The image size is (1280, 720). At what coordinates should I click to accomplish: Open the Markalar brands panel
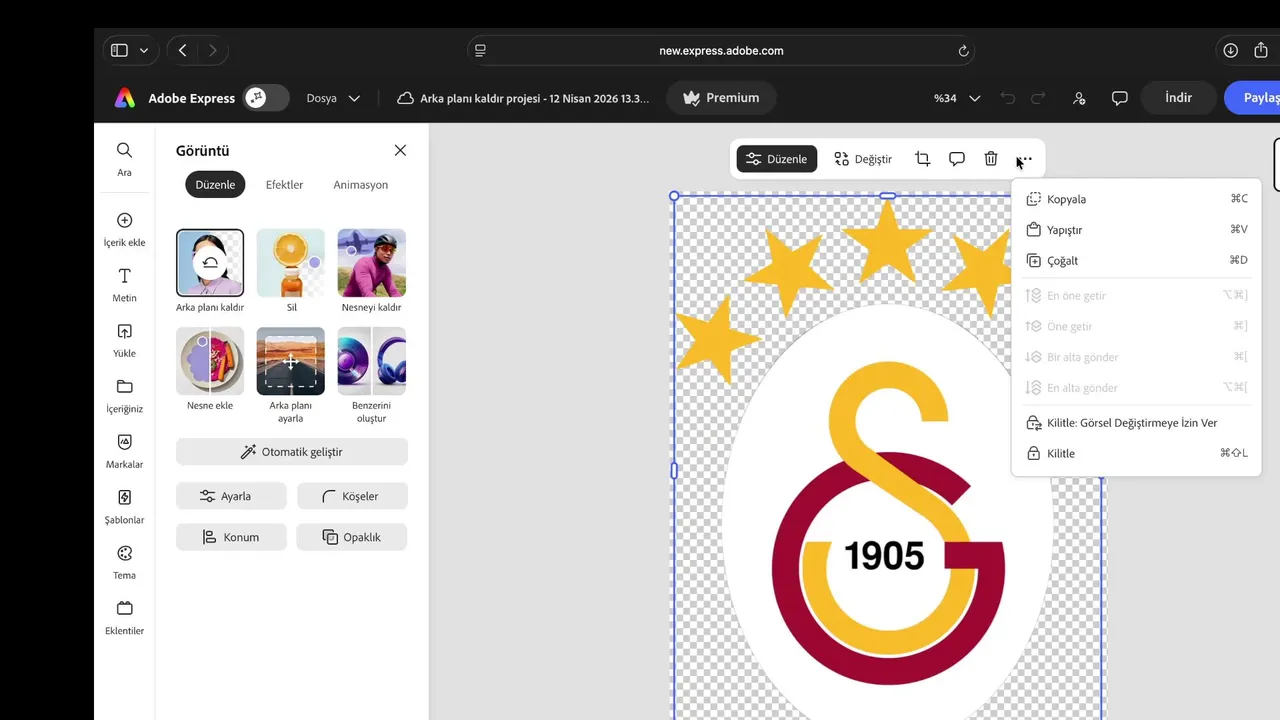(x=124, y=451)
